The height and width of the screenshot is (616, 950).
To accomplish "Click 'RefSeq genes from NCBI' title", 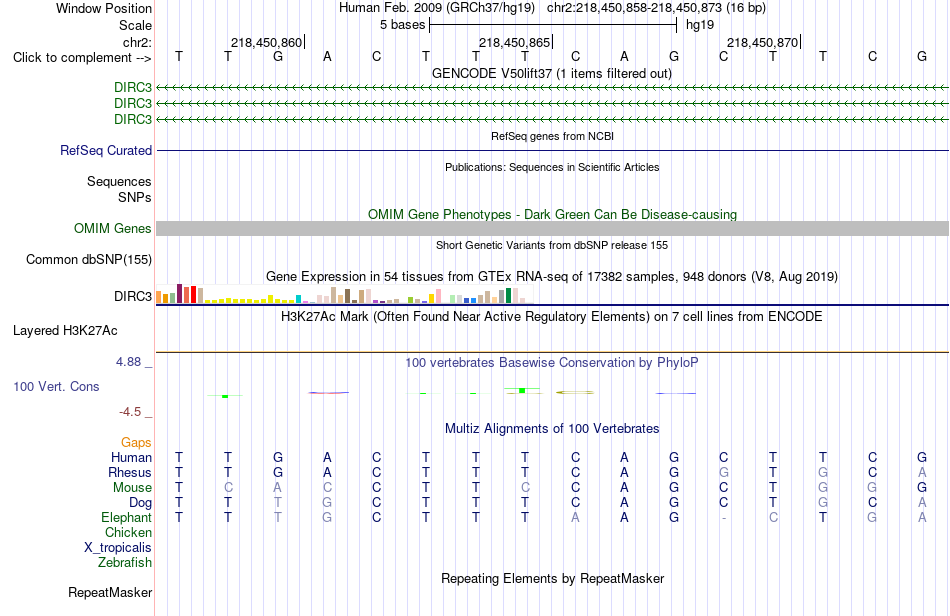I will click(x=552, y=136).
